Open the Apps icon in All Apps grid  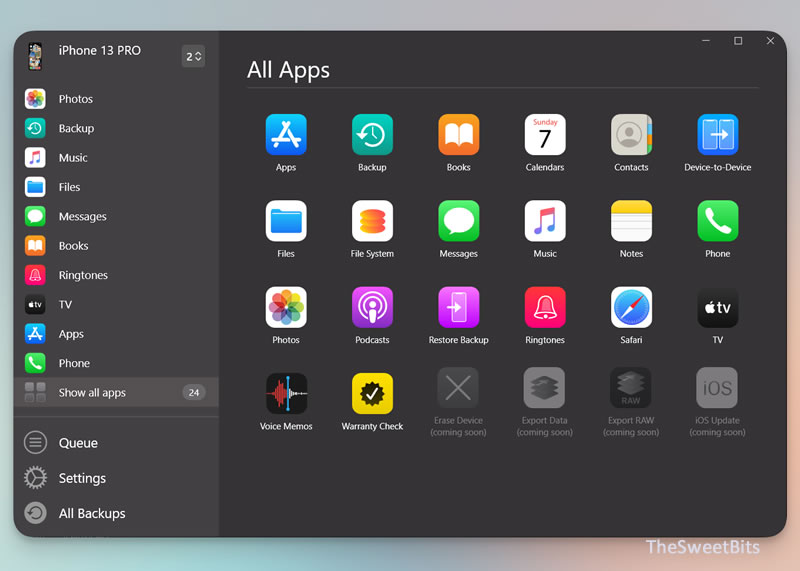(x=286, y=135)
